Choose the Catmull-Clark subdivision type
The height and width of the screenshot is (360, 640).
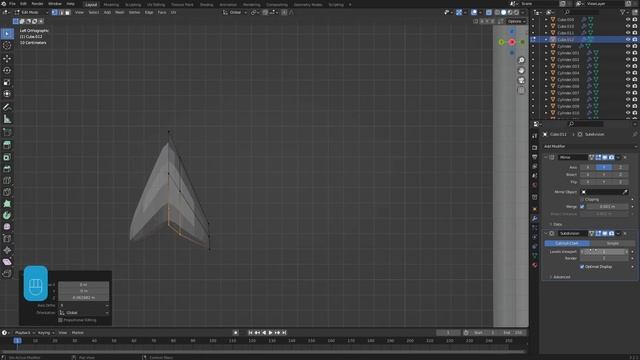point(567,243)
